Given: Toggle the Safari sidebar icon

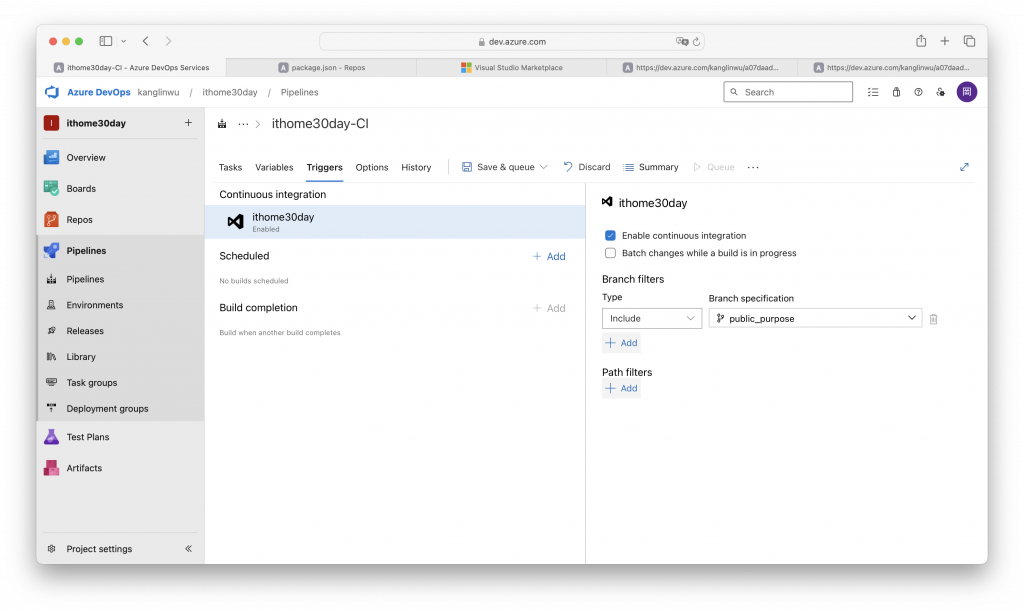Looking at the screenshot, I should (x=106, y=41).
